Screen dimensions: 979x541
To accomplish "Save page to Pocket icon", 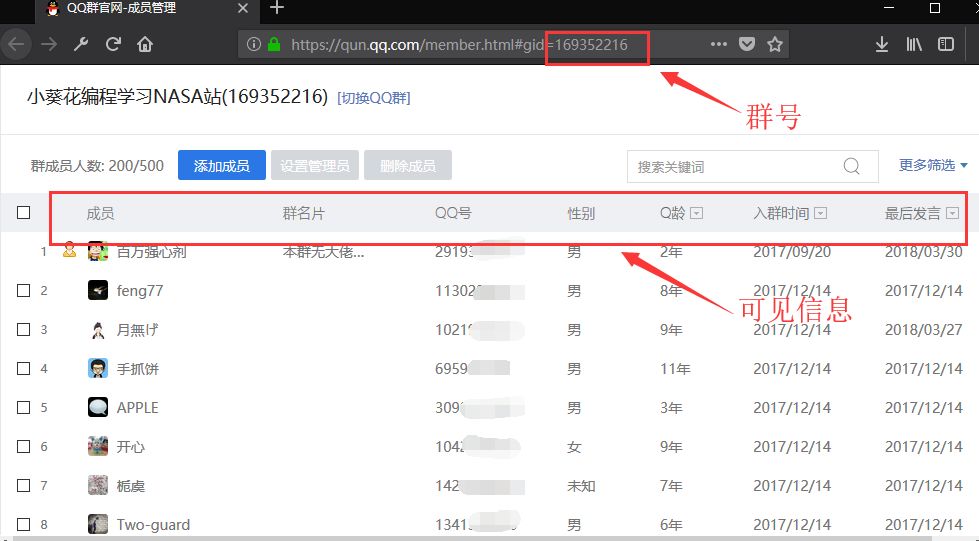I will click(747, 44).
